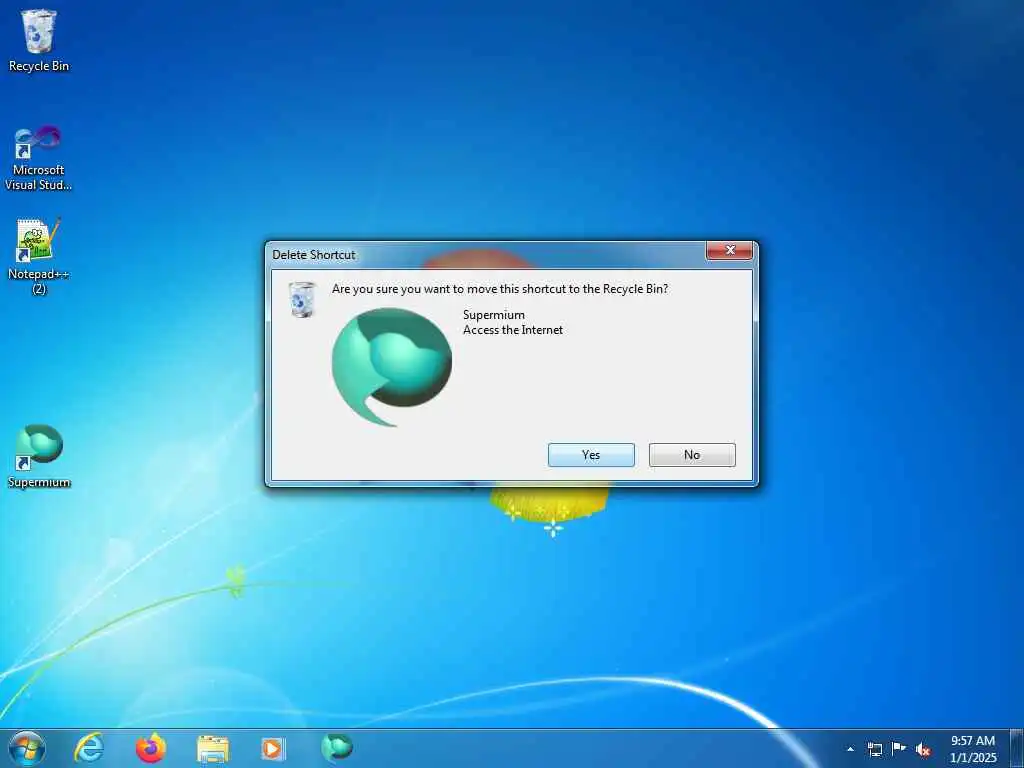The height and width of the screenshot is (768, 1024).
Task: Open the Action Center flag icon
Action: 899,749
